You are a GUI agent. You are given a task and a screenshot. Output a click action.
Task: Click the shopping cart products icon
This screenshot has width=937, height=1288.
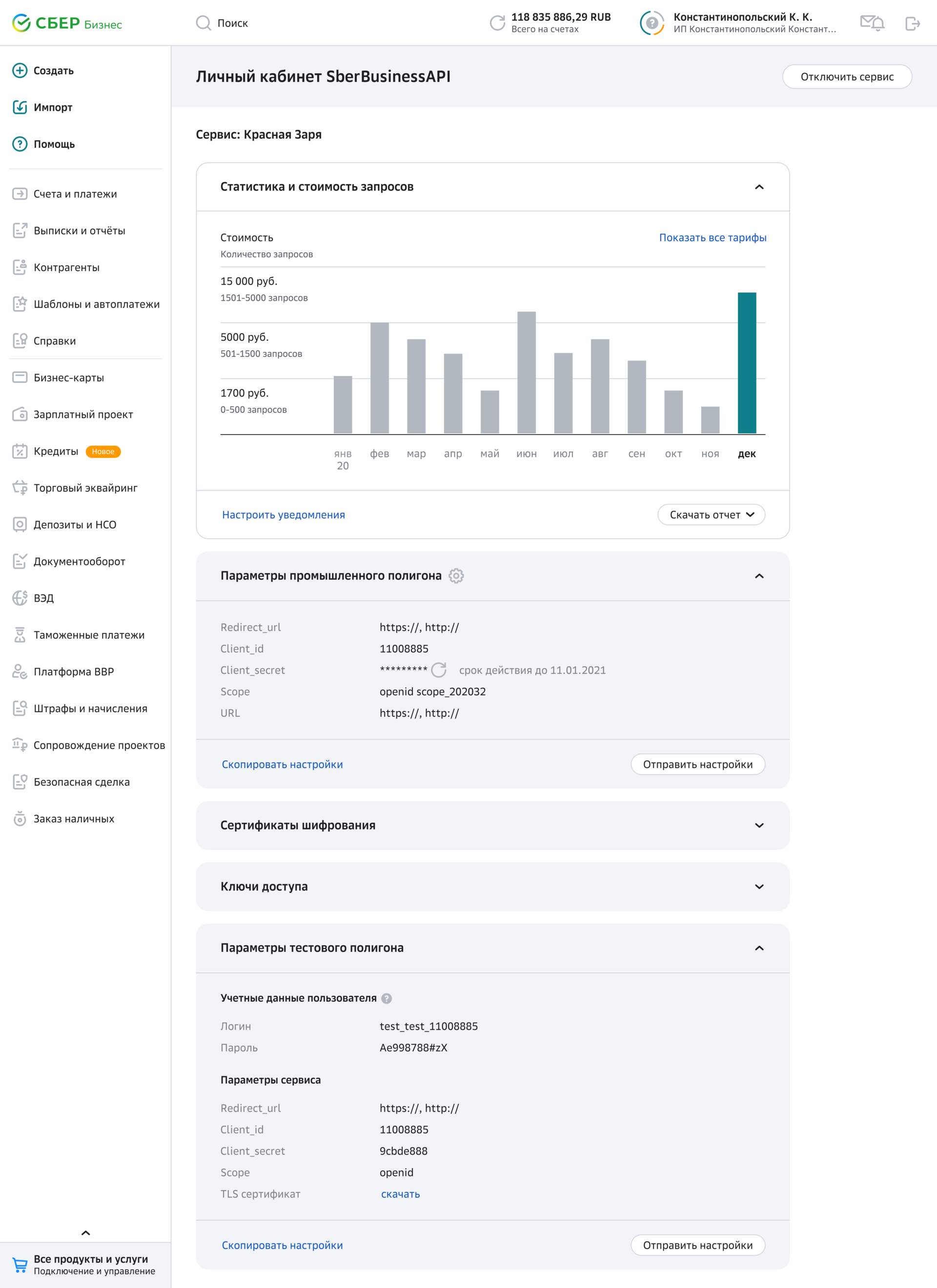click(20, 1265)
